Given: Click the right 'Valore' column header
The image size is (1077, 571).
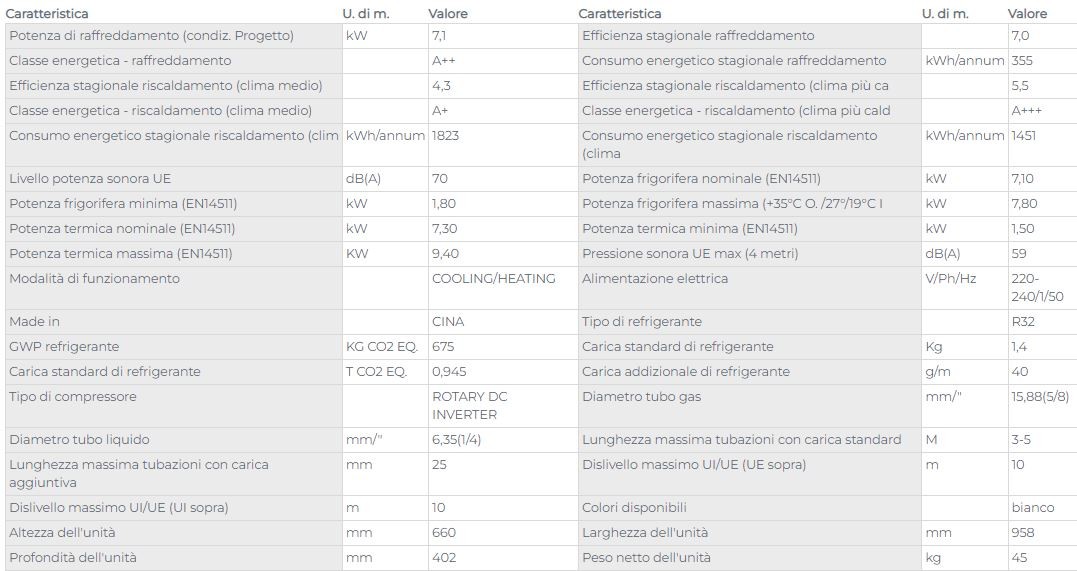Looking at the screenshot, I should pos(1027,14).
